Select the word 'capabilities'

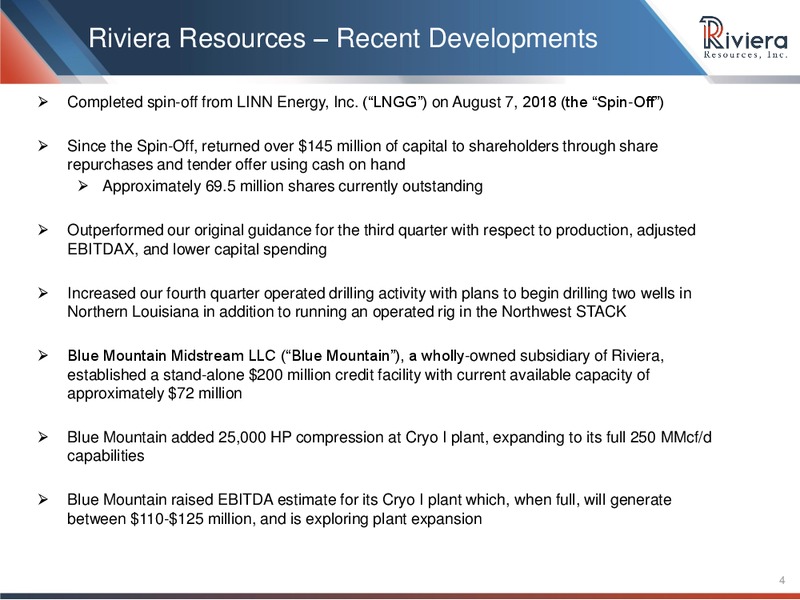click(x=106, y=456)
